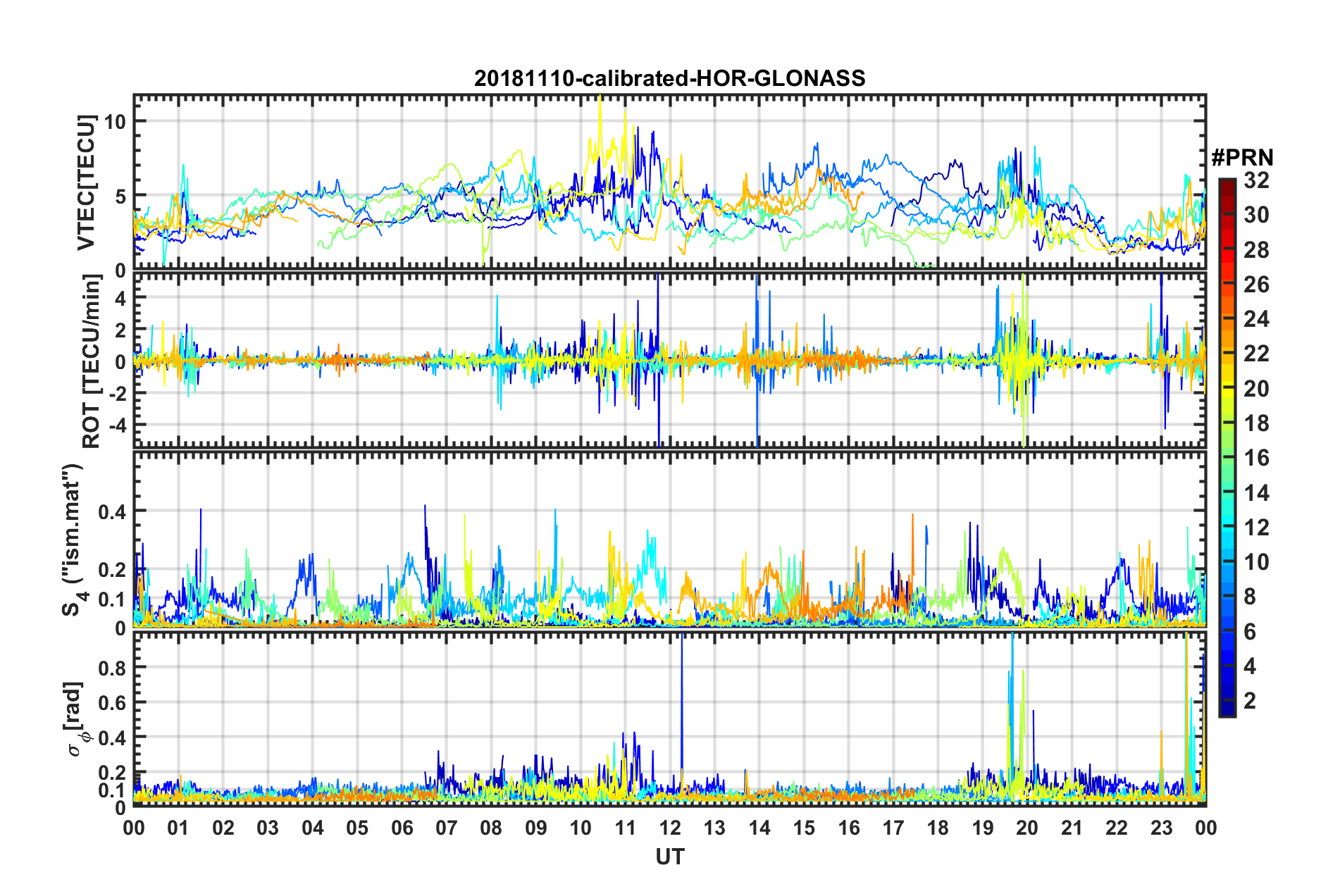Click colorbar tick label 32
Viewport: 1340px width, 896px height.
(x=1255, y=180)
